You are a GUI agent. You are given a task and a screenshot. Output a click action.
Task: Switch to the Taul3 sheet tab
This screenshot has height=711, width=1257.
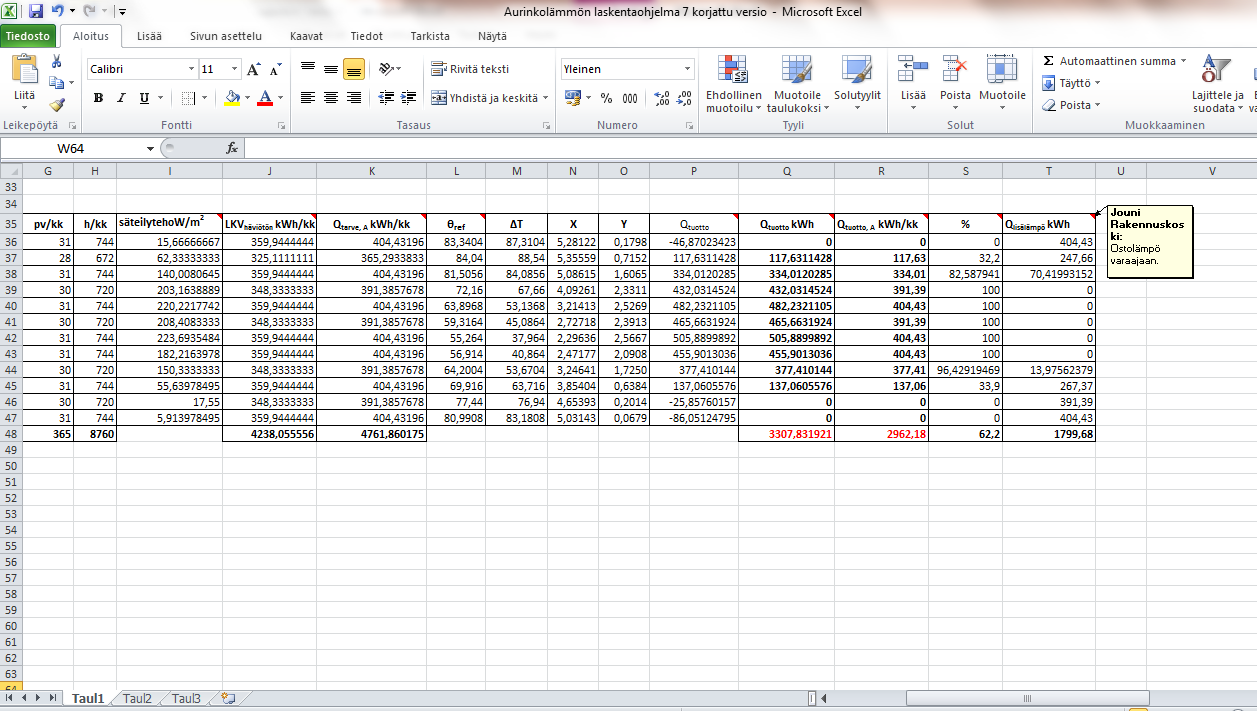point(186,699)
